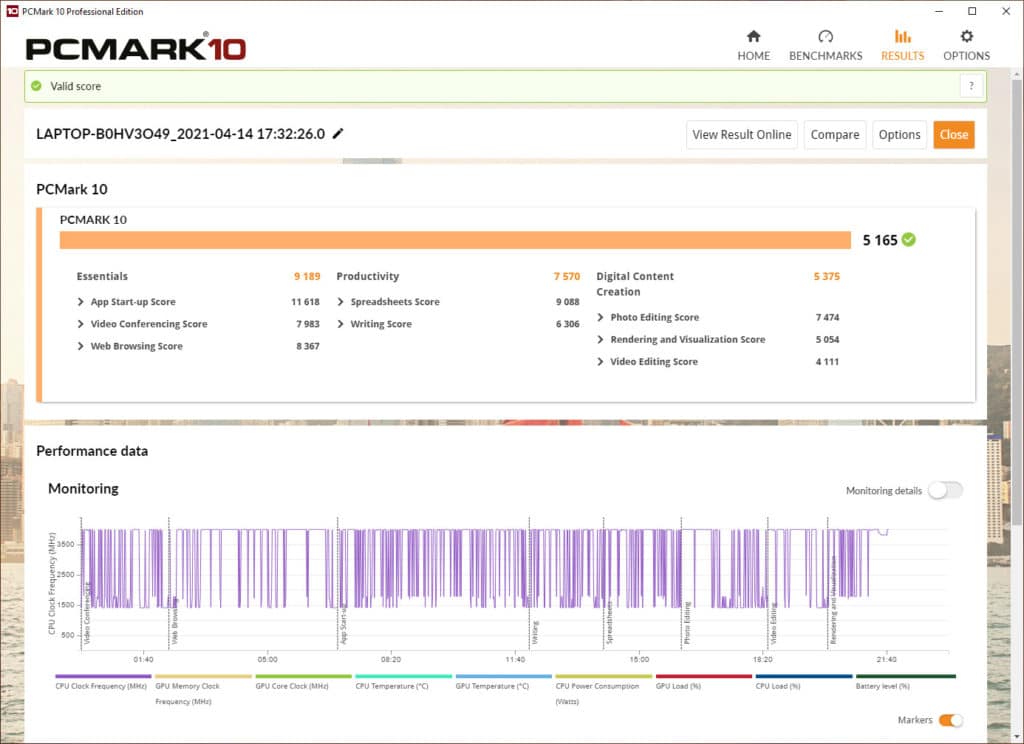Turn off the Markers toggle
1024x744 pixels.
point(951,720)
